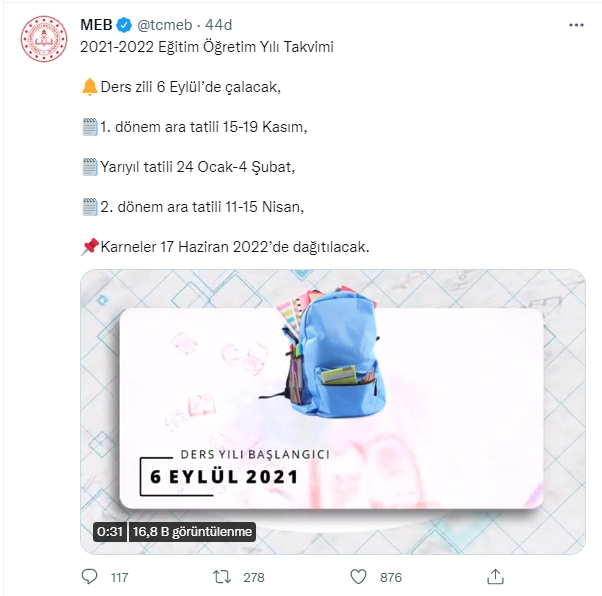602x596 pixels.
Task: Open the 44d timestamp link
Action: point(218,25)
